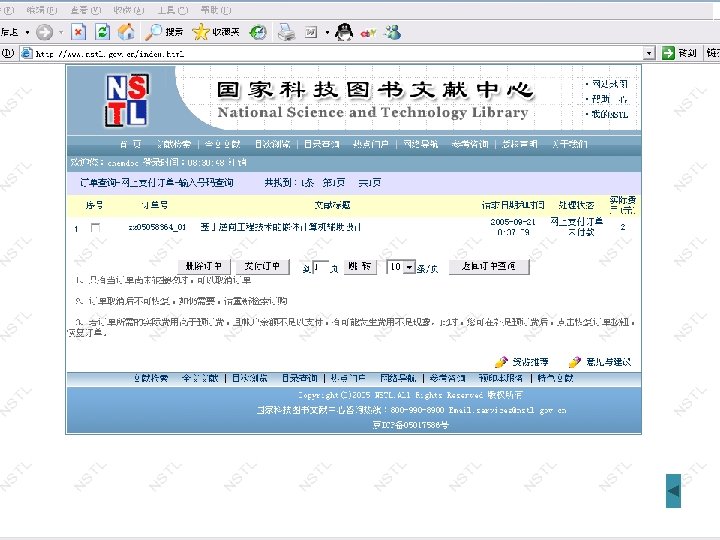
Task: Open 文献检索 in the top navigation bar
Action: (174, 144)
